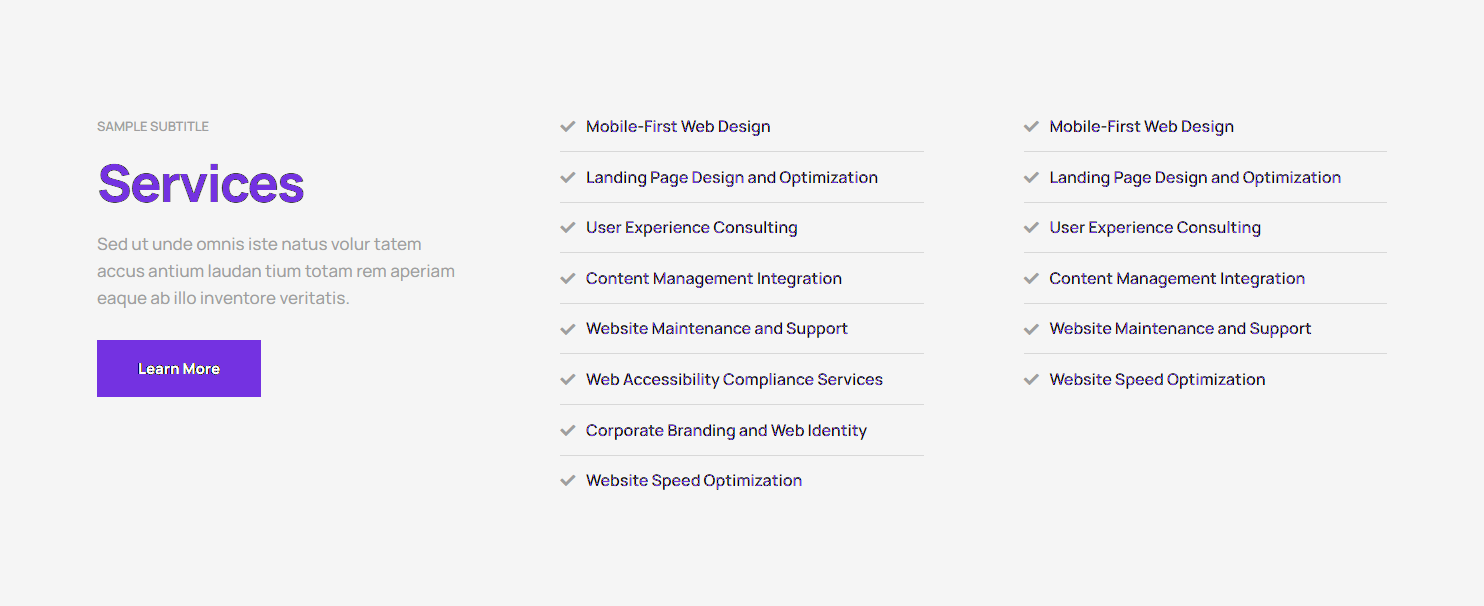Click User Experience Consulting text in middle list
The image size is (1484, 606).
click(x=691, y=228)
